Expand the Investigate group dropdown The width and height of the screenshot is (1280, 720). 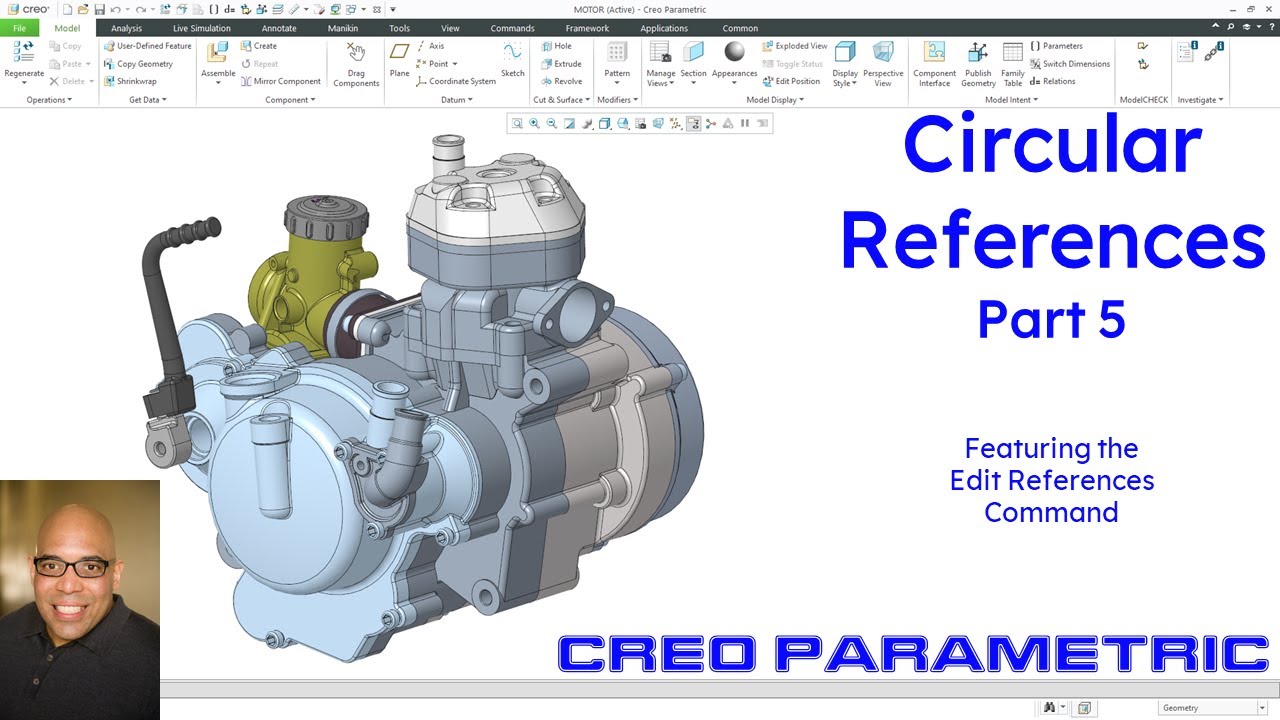(1201, 100)
